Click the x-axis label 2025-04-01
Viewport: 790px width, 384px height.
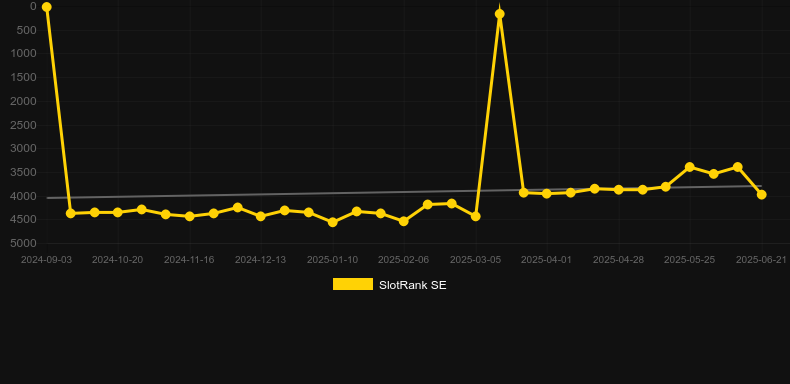pos(546,260)
